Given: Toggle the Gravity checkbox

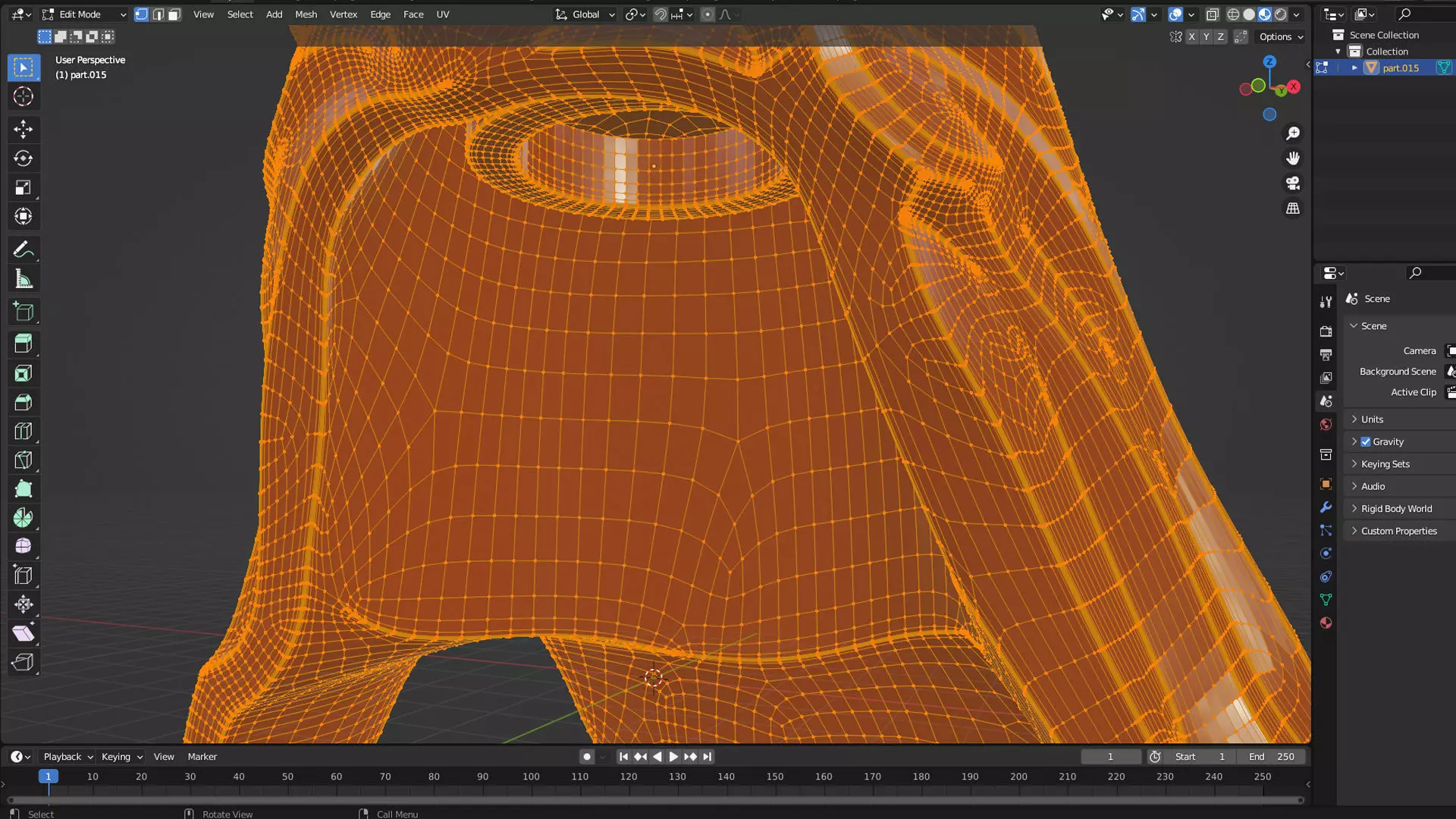Looking at the screenshot, I should [x=1365, y=441].
